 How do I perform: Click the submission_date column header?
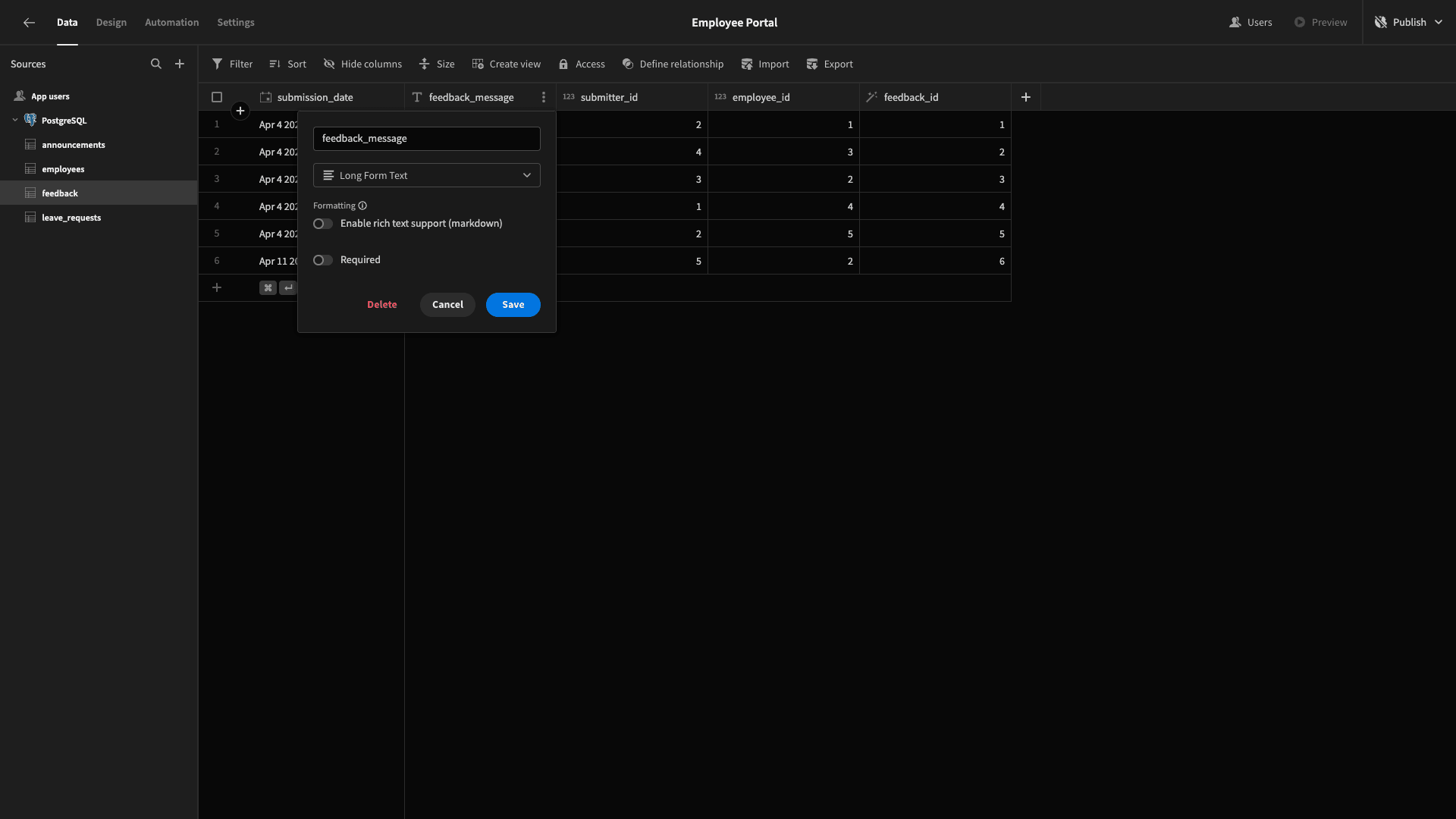(328, 97)
